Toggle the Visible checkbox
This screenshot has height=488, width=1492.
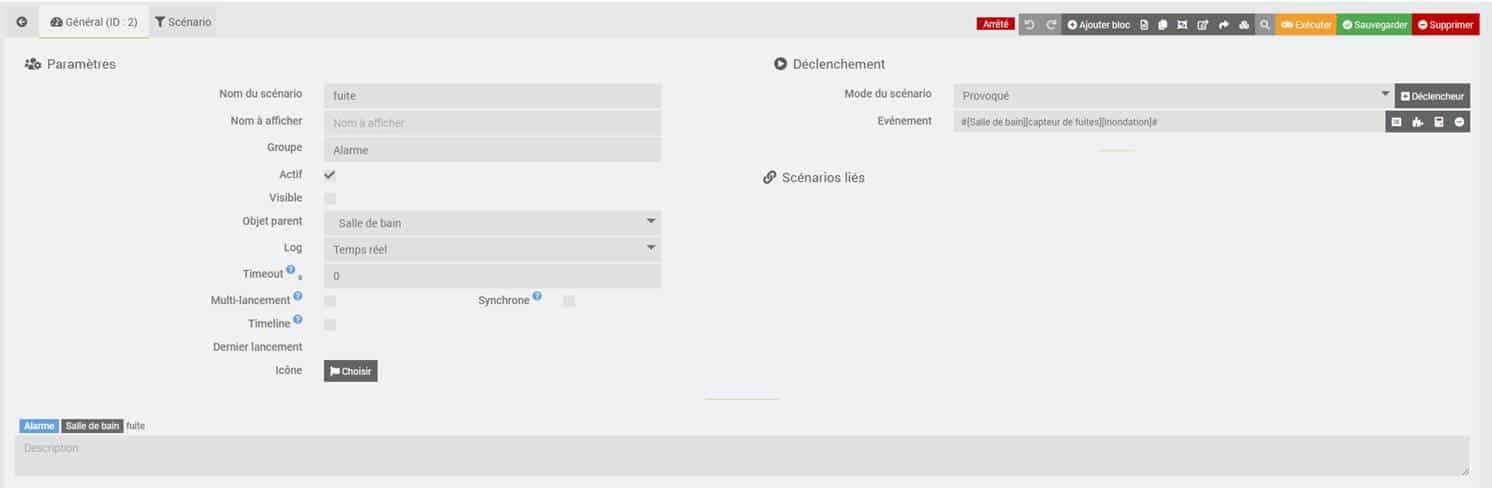[330, 198]
